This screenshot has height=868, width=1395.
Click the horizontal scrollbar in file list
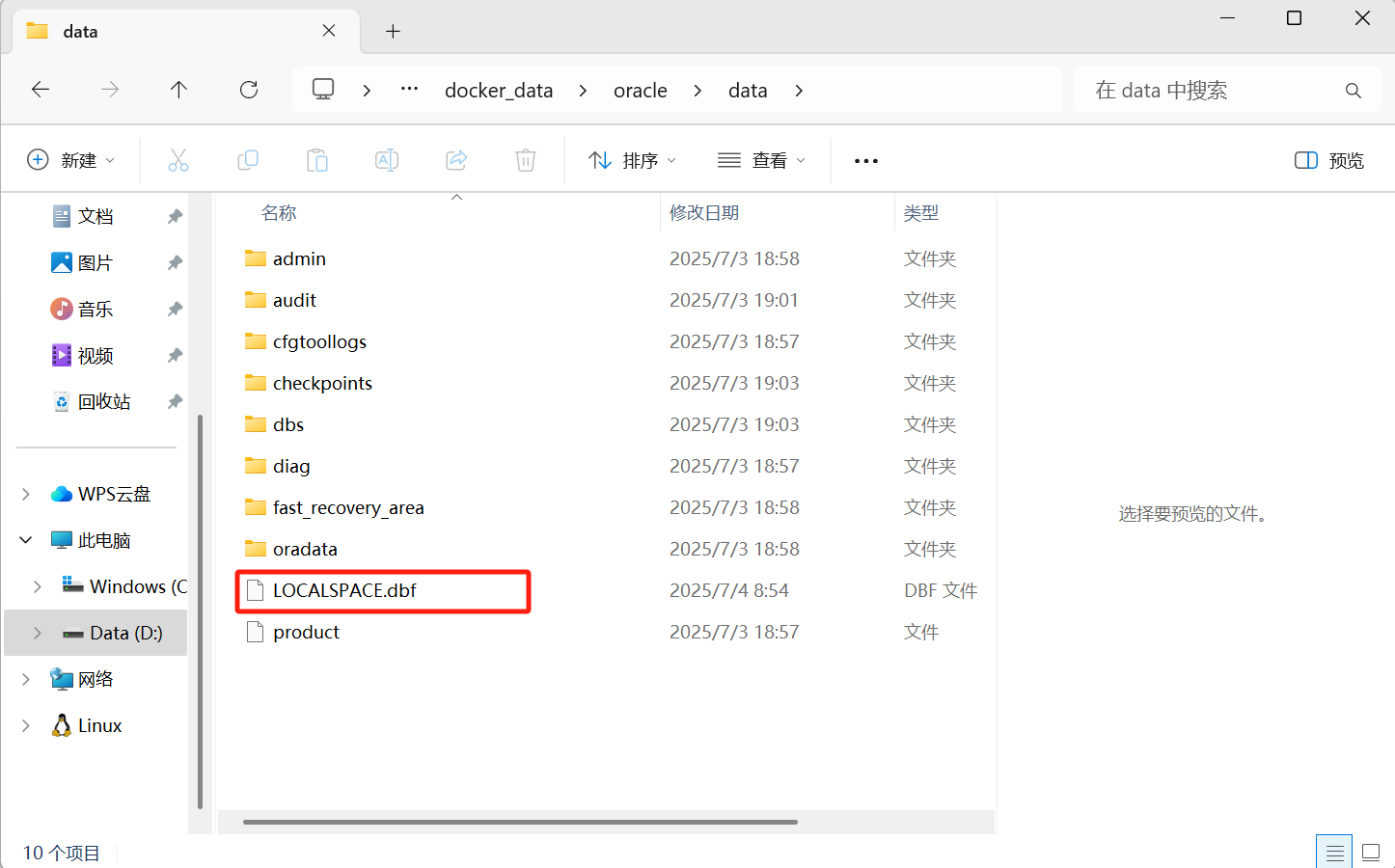[520, 823]
